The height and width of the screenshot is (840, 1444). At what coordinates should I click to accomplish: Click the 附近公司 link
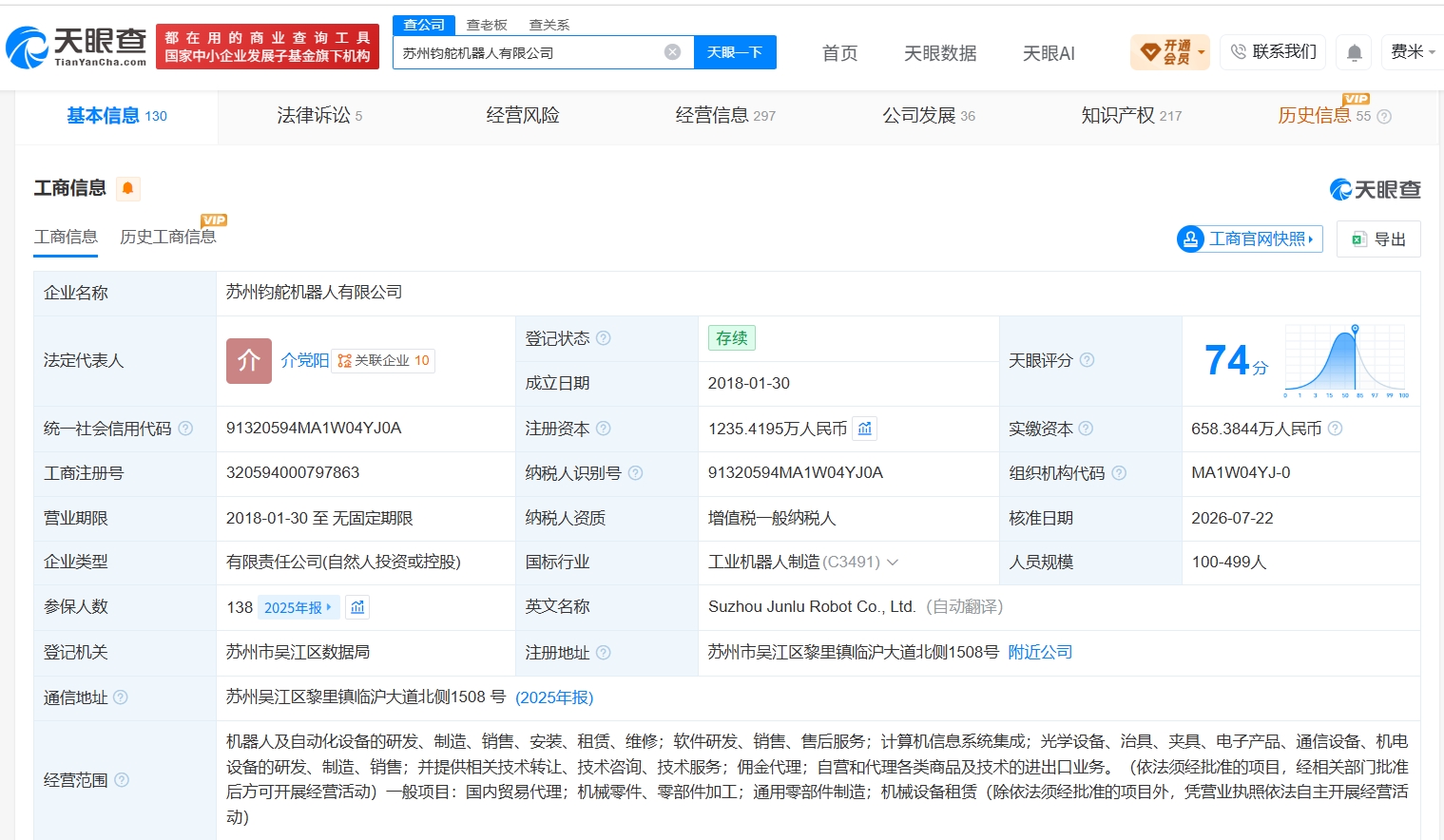click(1040, 652)
